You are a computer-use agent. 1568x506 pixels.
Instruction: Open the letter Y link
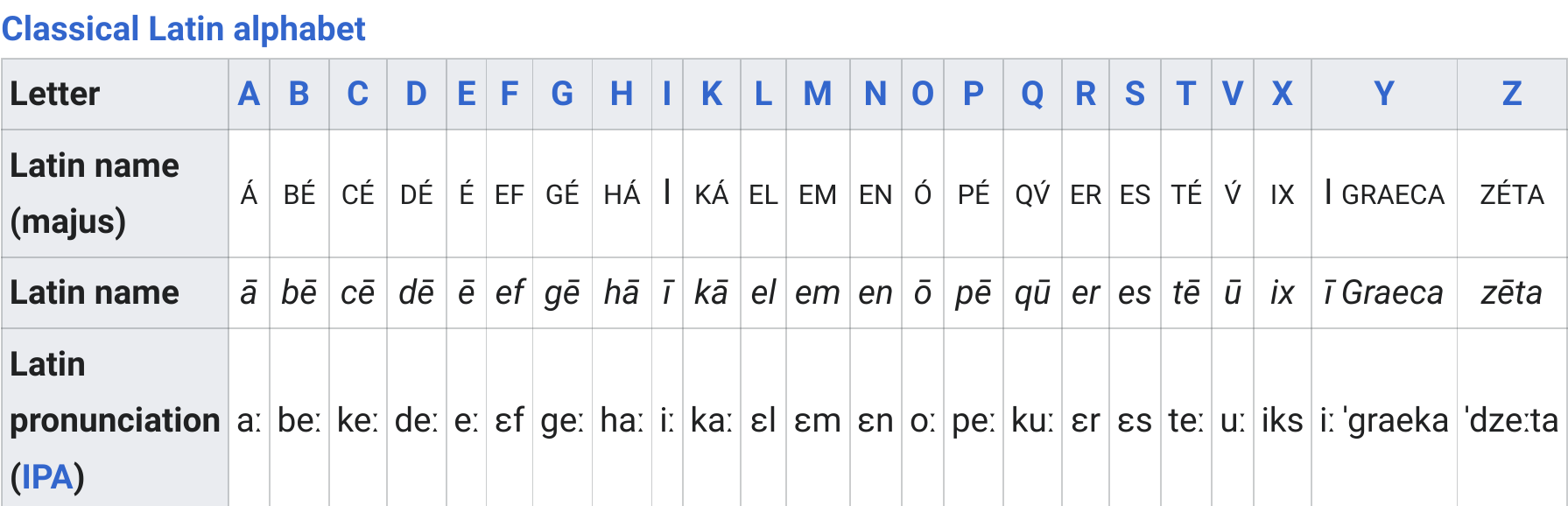point(1384,94)
